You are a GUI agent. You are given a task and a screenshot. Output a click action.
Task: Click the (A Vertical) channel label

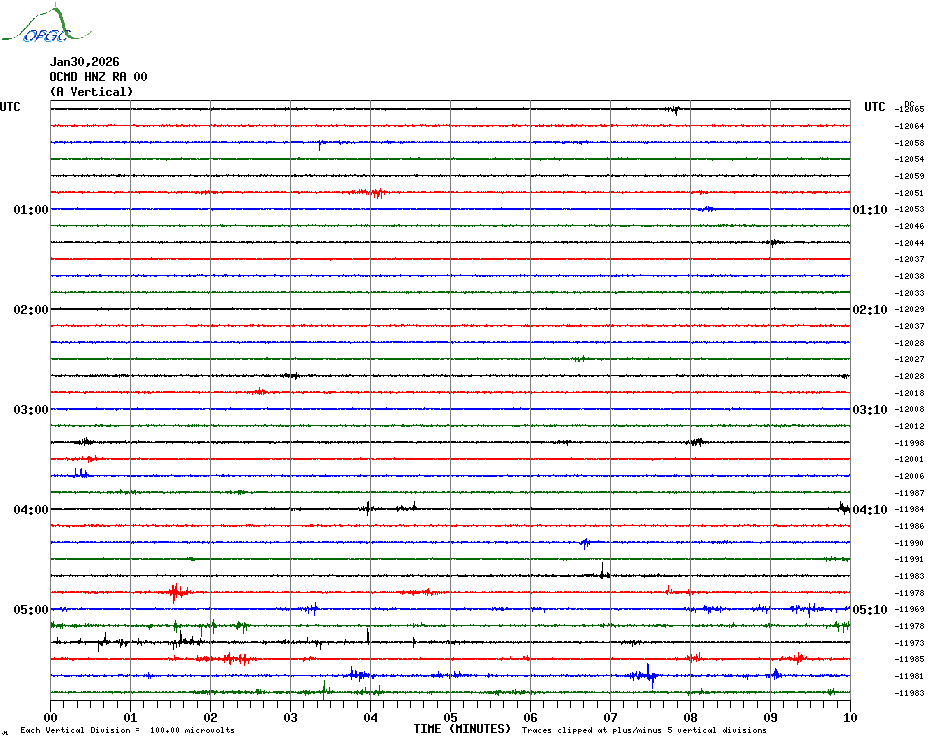[x=91, y=92]
